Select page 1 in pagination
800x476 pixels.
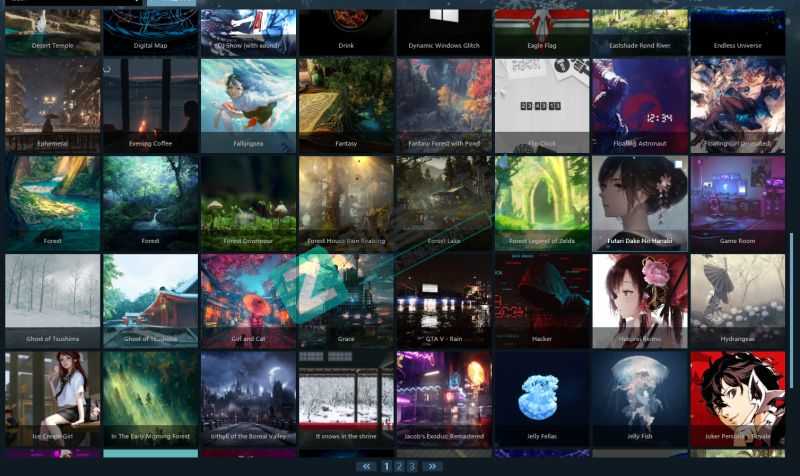point(387,466)
